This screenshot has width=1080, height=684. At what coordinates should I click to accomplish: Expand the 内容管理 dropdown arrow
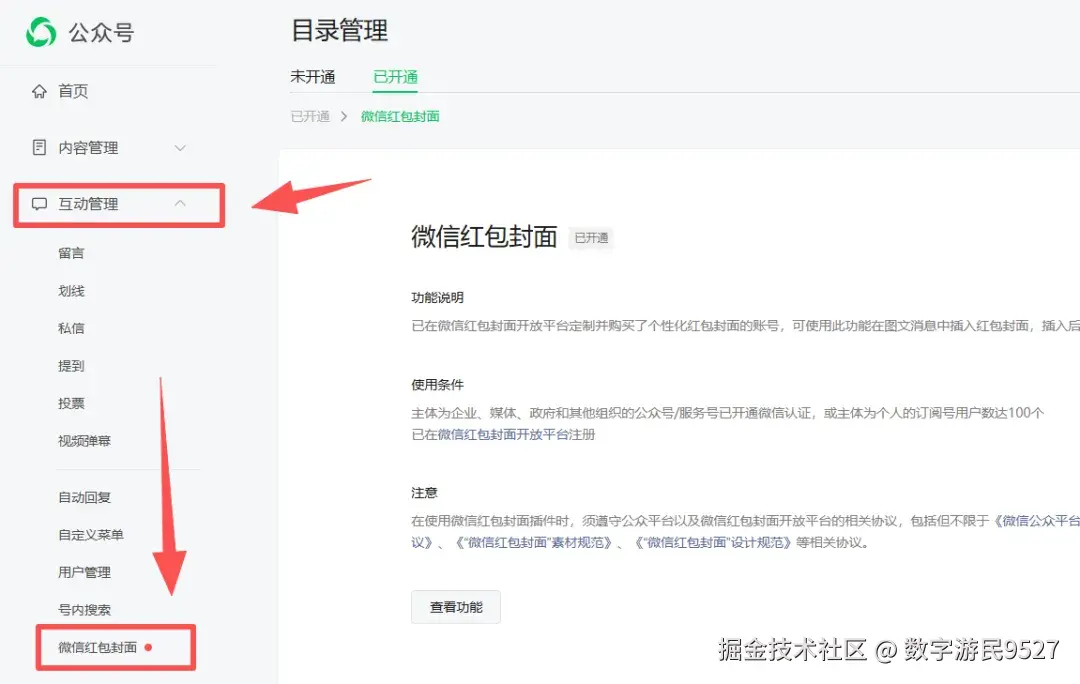[x=180, y=147]
